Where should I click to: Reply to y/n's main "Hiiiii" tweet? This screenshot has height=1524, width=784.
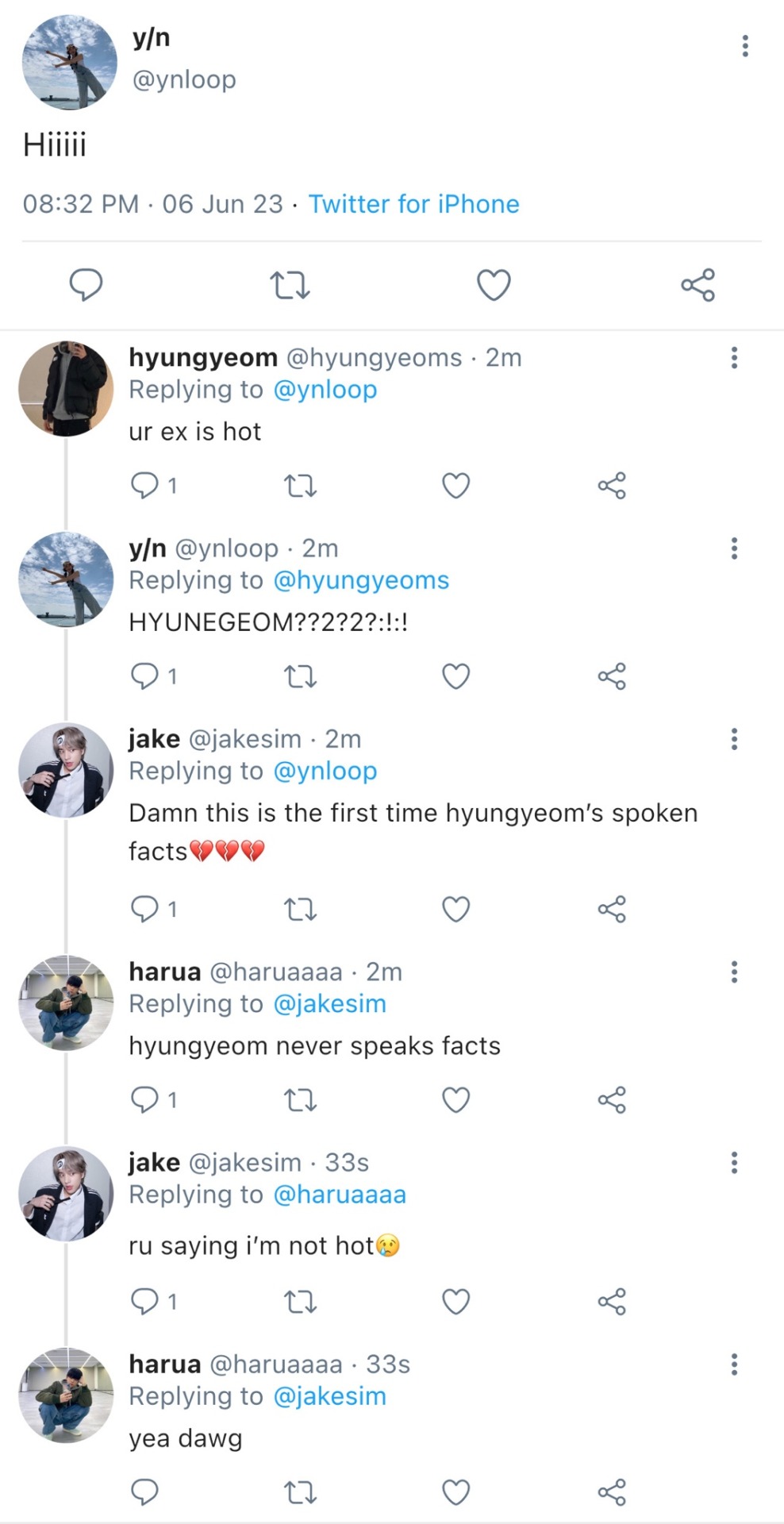86,284
